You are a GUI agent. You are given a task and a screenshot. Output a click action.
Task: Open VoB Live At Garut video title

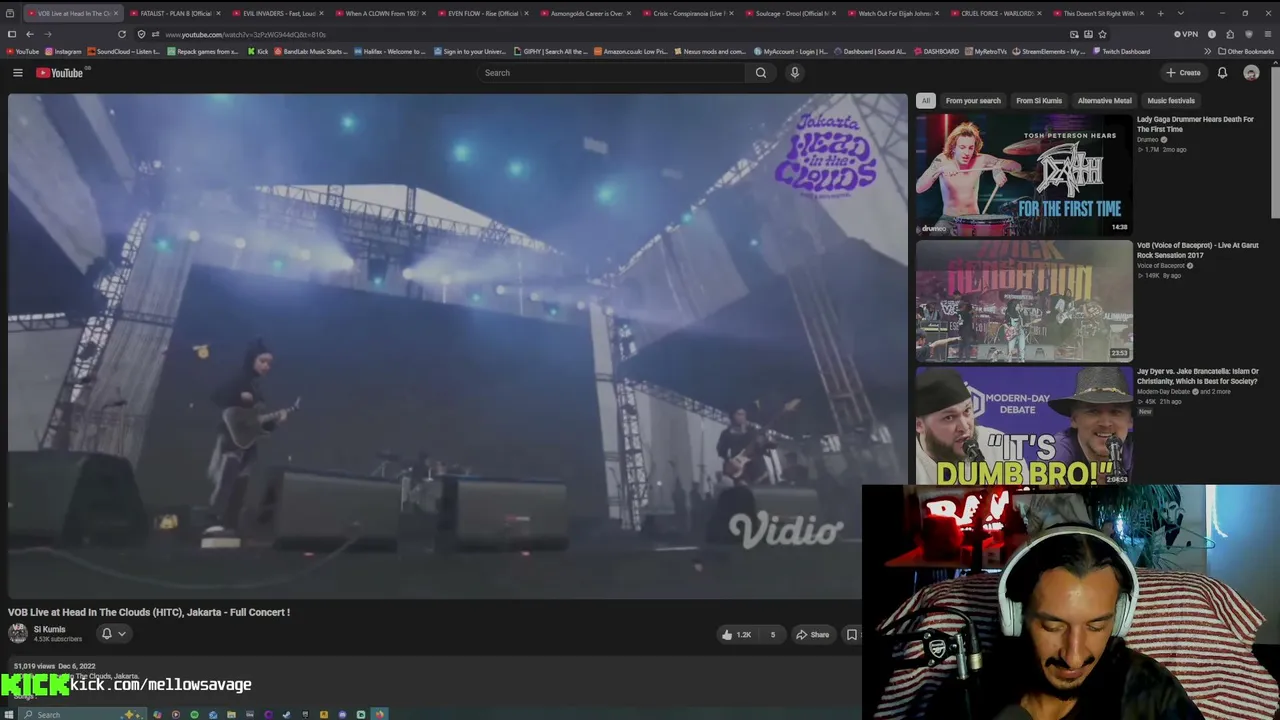(1197, 250)
